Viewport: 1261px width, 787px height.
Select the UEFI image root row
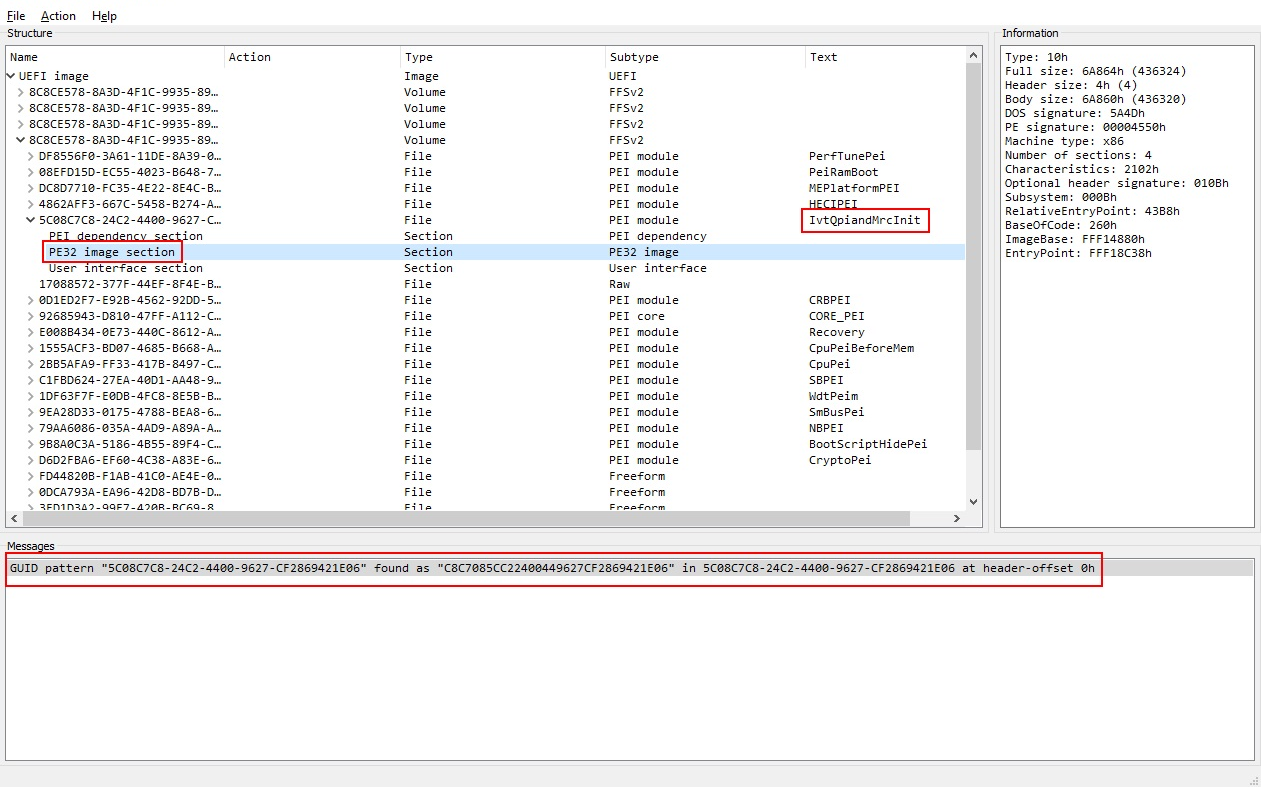tap(486, 76)
